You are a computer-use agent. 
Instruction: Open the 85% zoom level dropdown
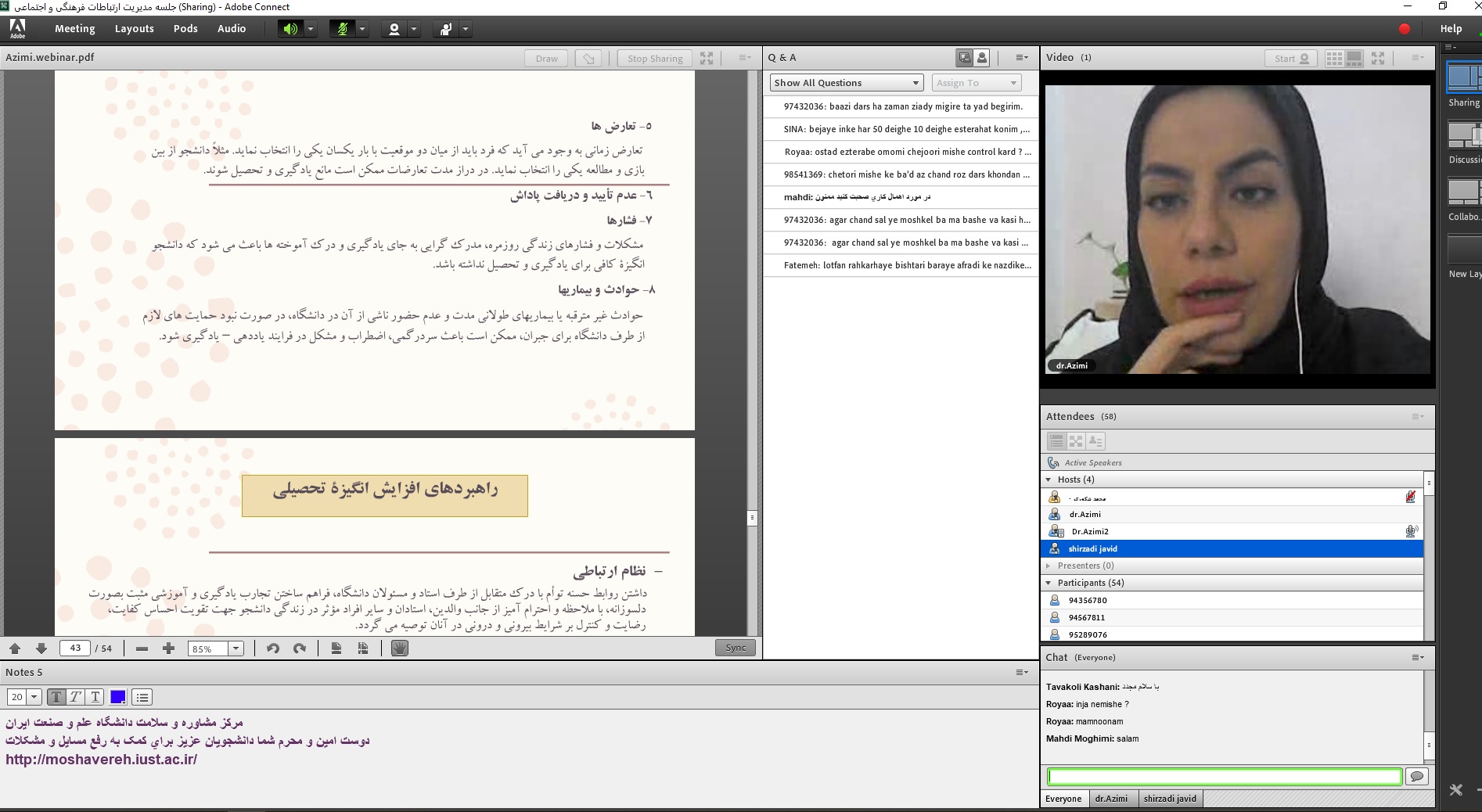236,649
